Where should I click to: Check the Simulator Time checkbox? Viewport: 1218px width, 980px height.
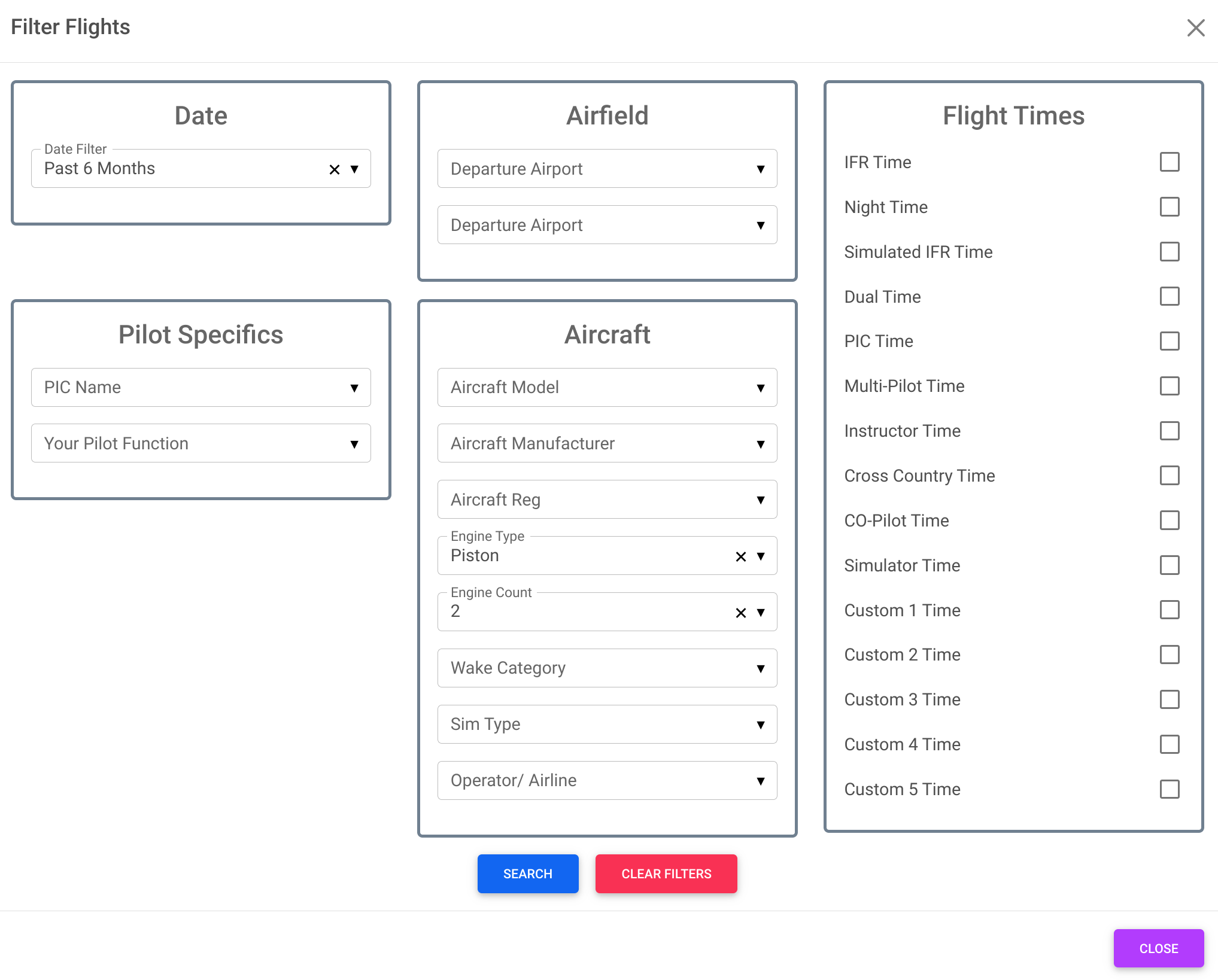tap(1170, 565)
